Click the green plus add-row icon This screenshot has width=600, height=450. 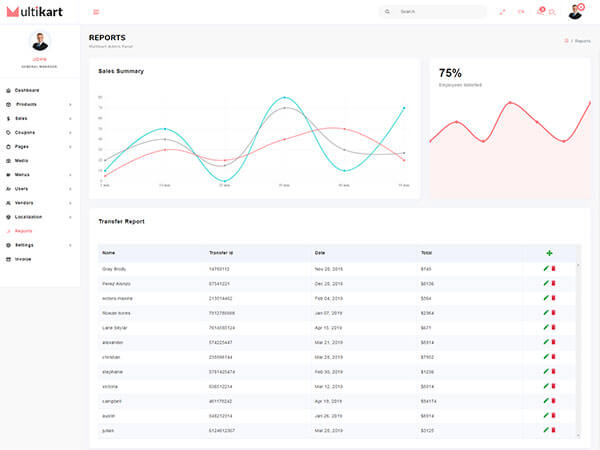click(549, 253)
